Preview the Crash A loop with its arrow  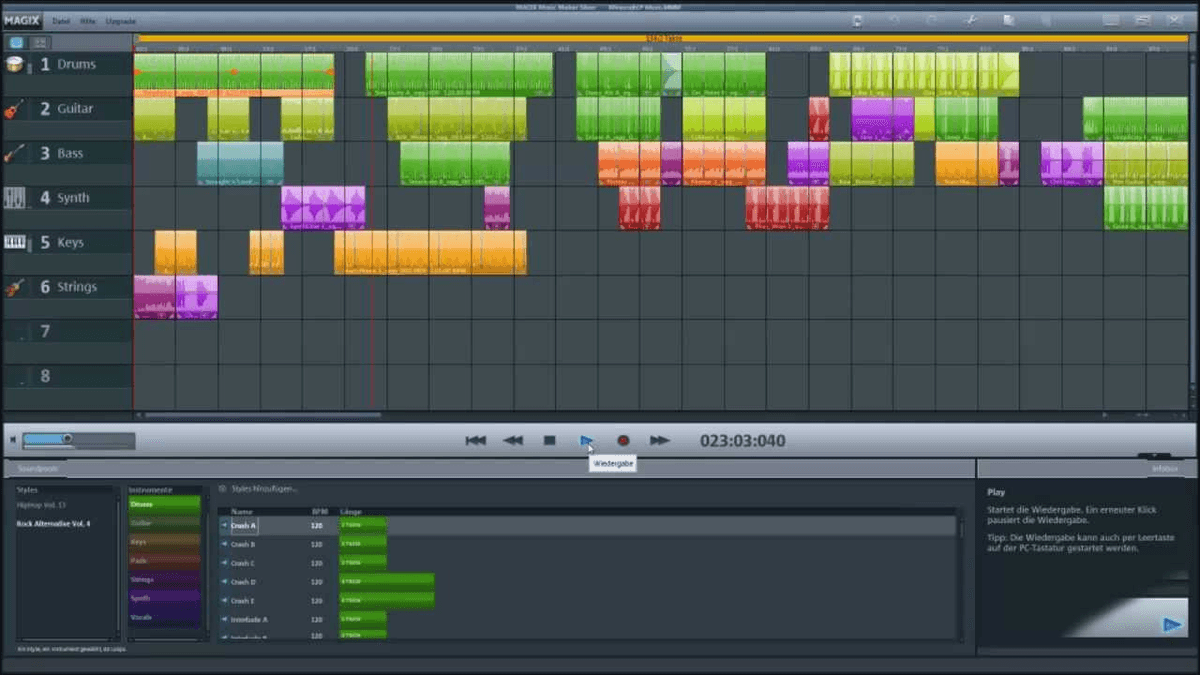click(224, 525)
